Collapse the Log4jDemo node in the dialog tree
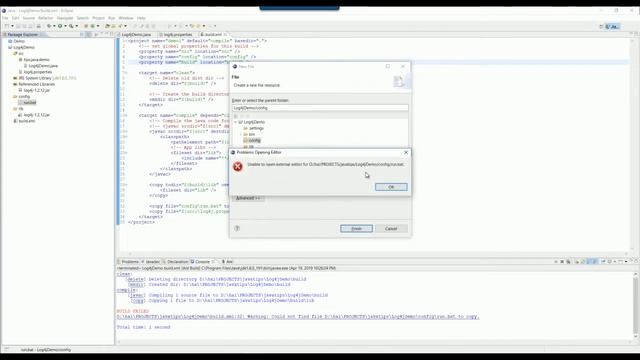Screen dimensions: 640x360 [x=236, y=122]
